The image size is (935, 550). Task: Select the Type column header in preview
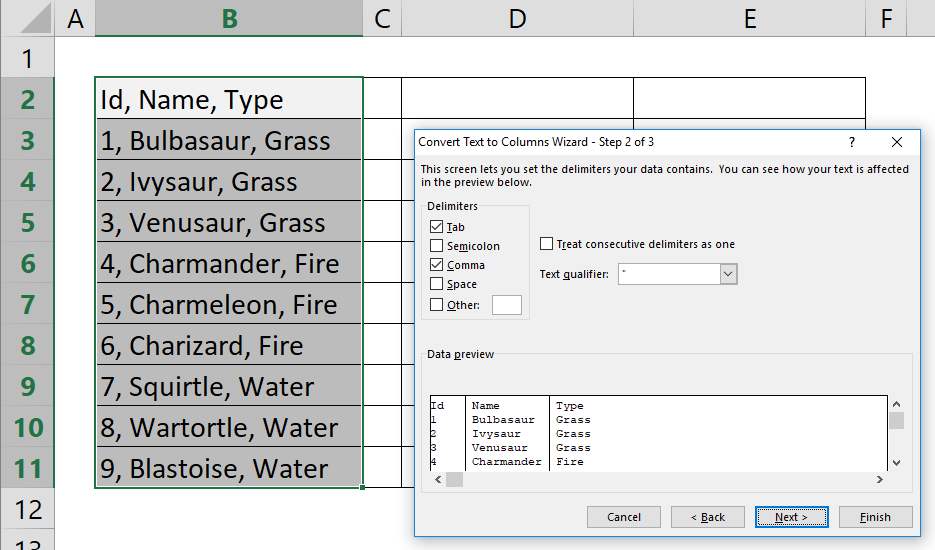[569, 406]
